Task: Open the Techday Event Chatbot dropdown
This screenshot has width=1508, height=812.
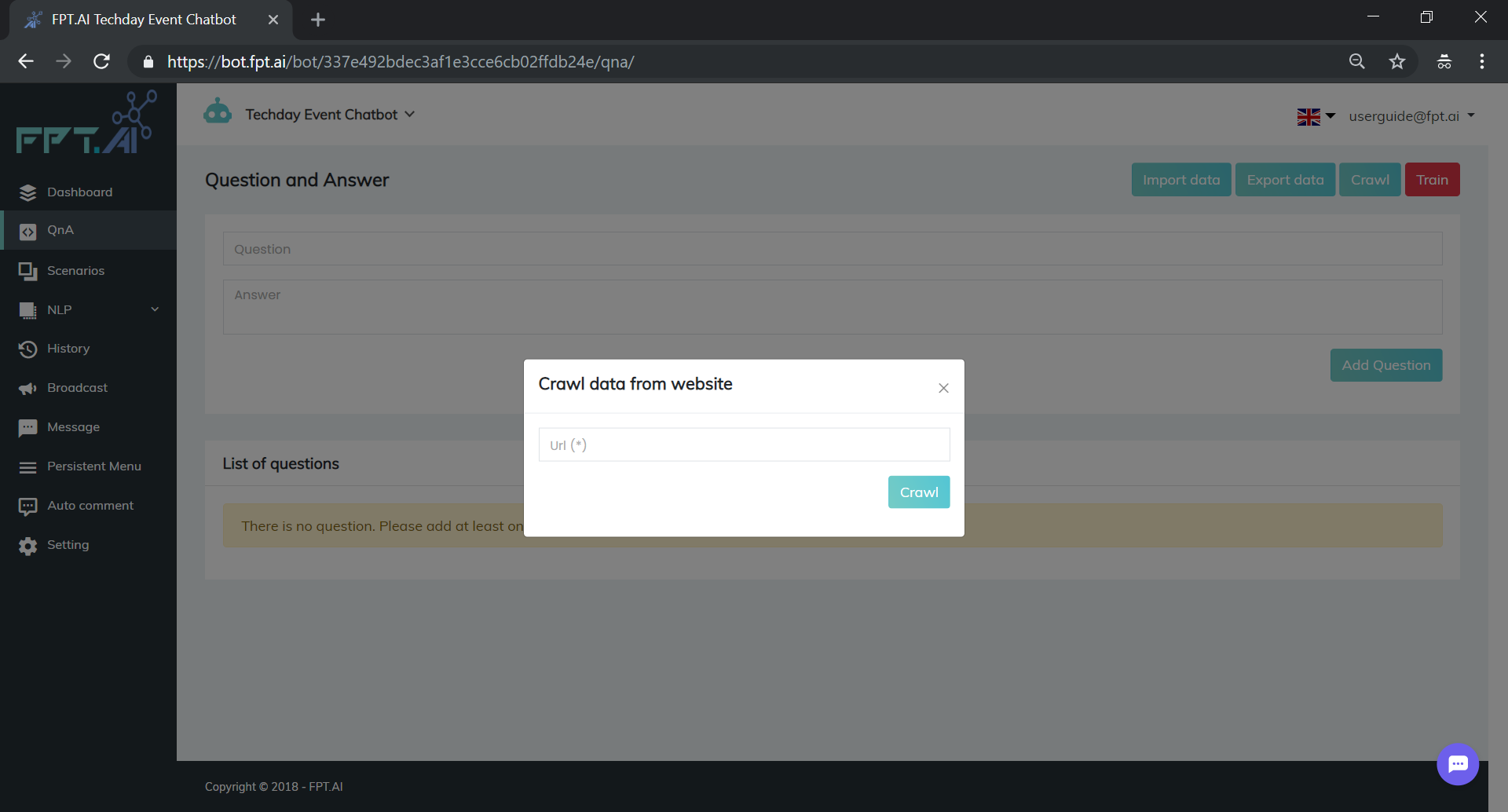Action: tap(330, 115)
